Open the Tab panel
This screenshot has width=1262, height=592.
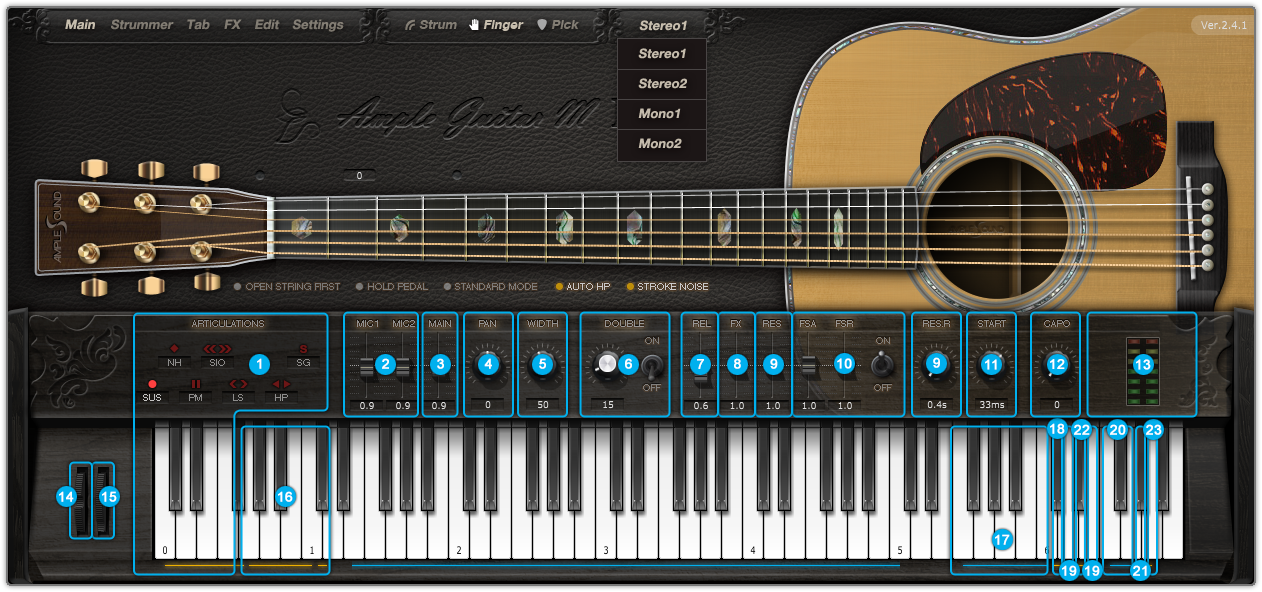click(198, 25)
